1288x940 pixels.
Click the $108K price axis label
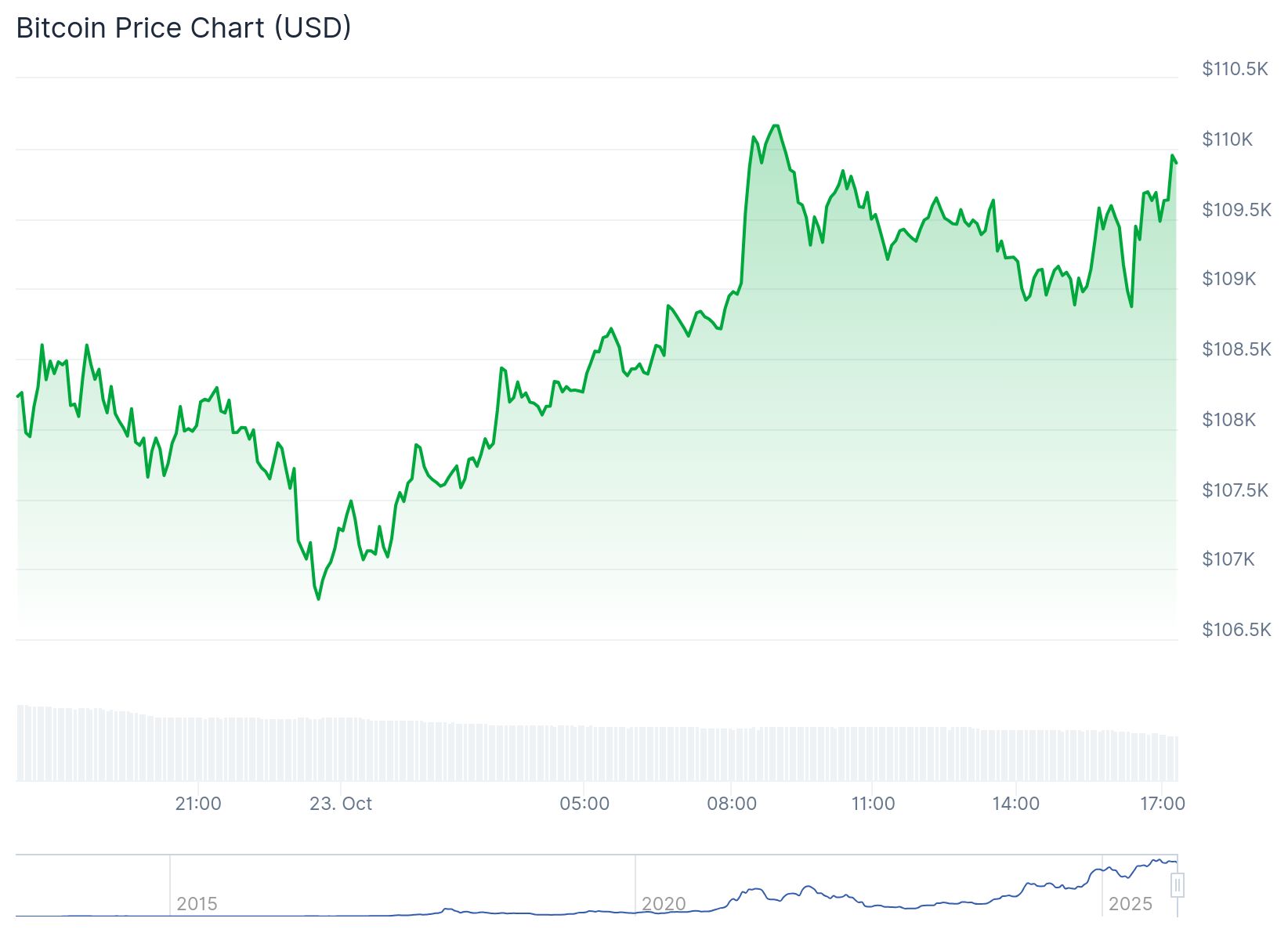(1228, 420)
